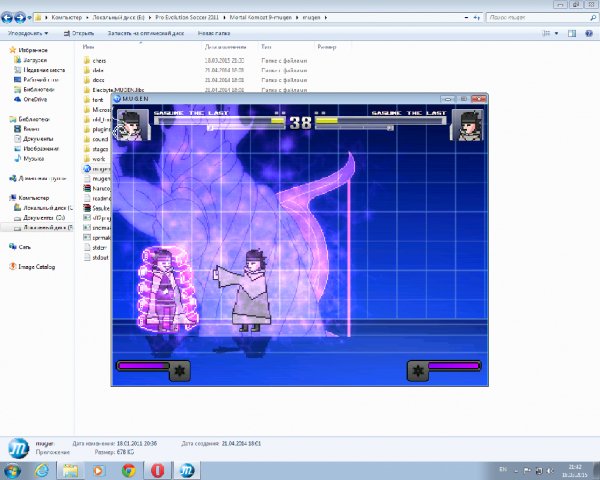Sort by the date modified column header
Image resolution: width=600 pixels, height=480 pixels.
(x=225, y=47)
